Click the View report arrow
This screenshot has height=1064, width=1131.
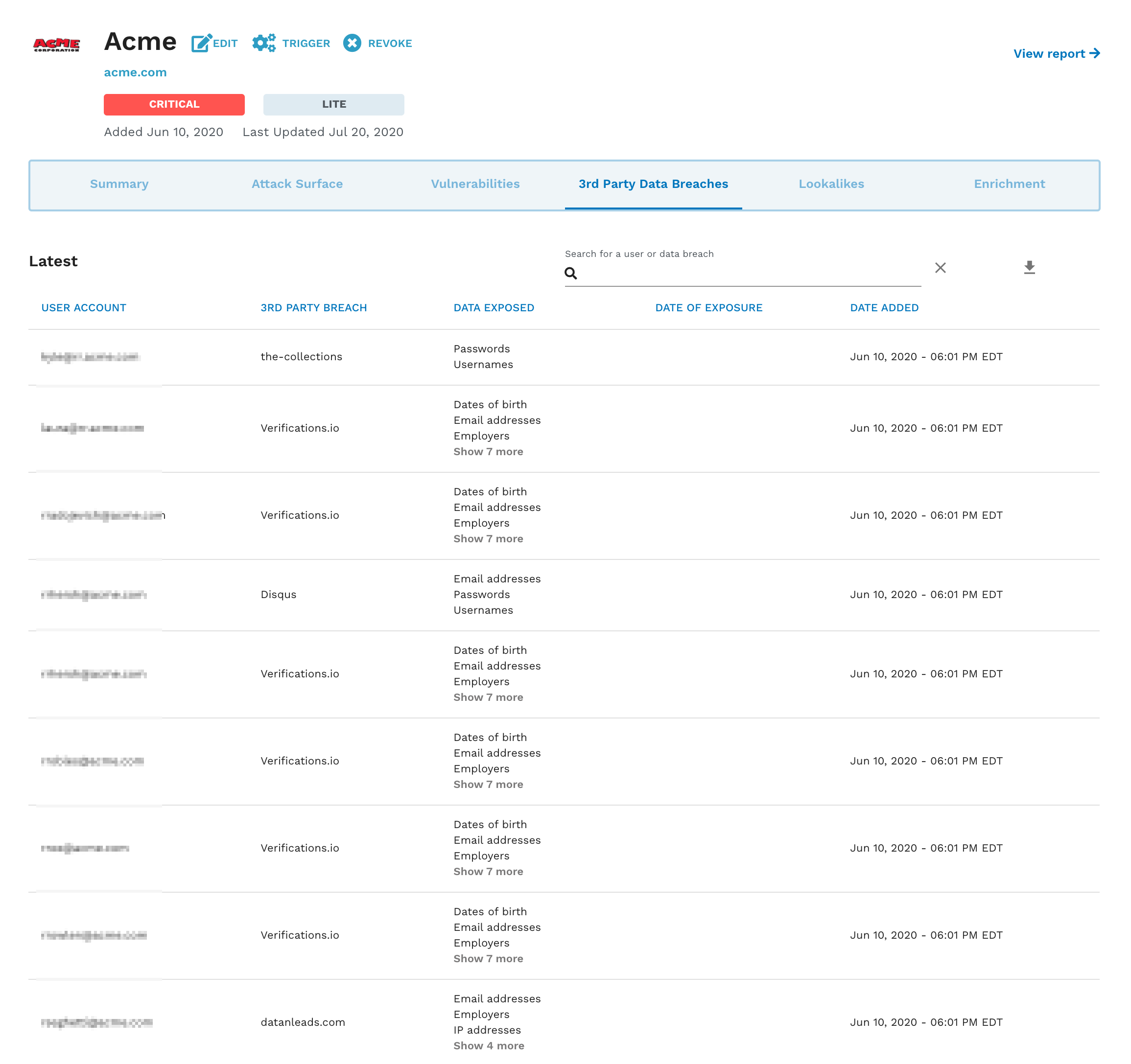[1094, 53]
